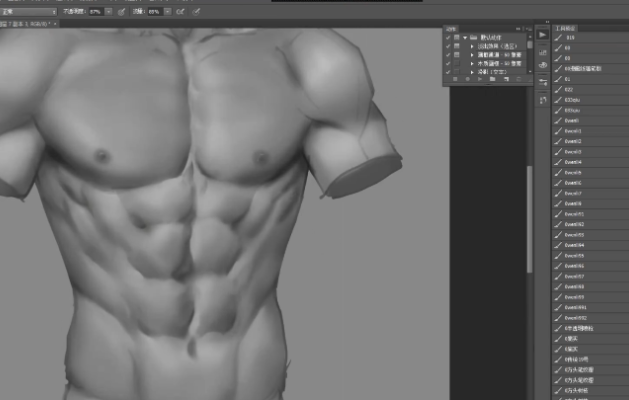Select tool preset 01
This screenshot has height=400, width=629.
pos(590,79)
